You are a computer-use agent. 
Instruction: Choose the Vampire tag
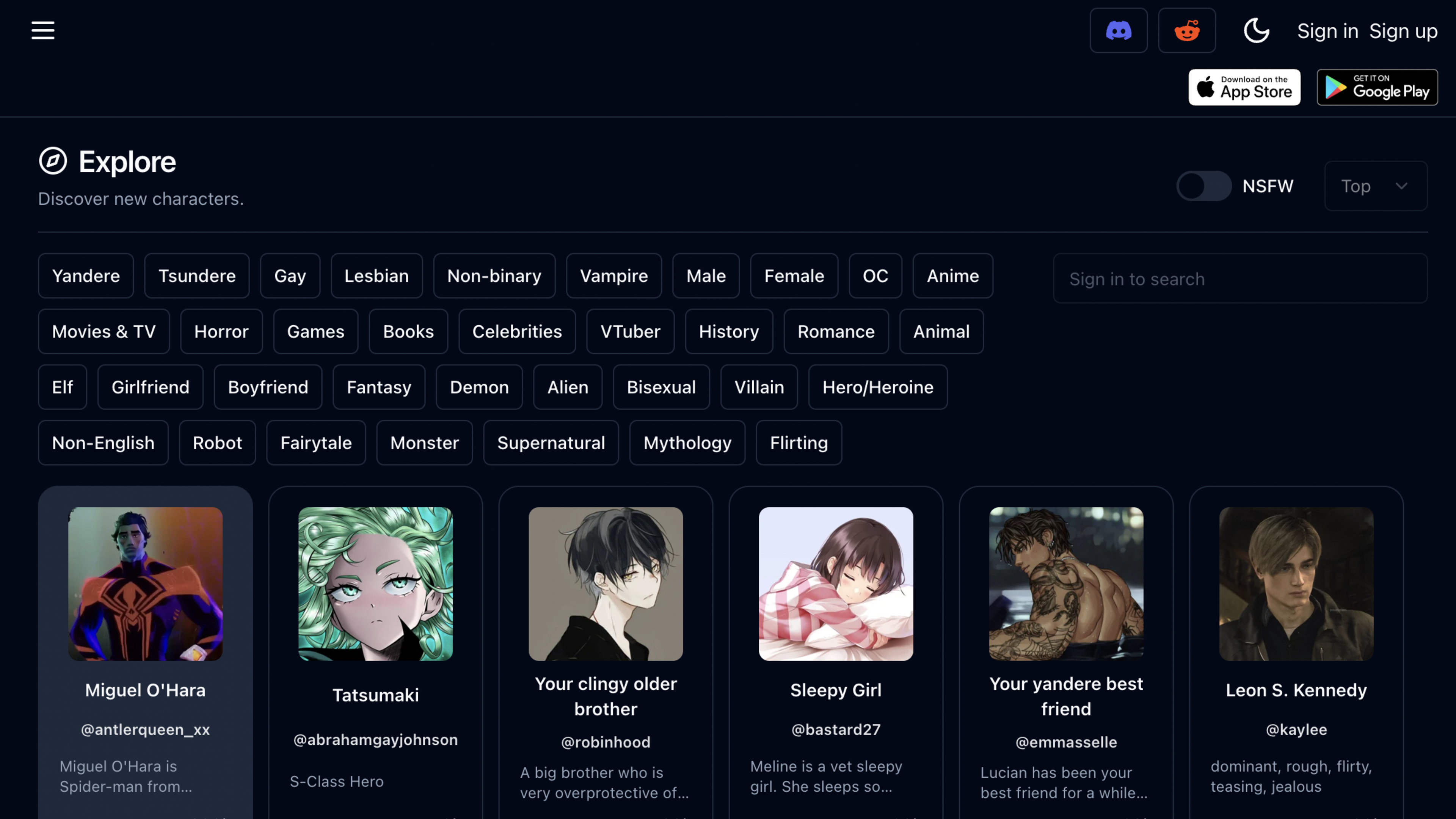tap(614, 276)
